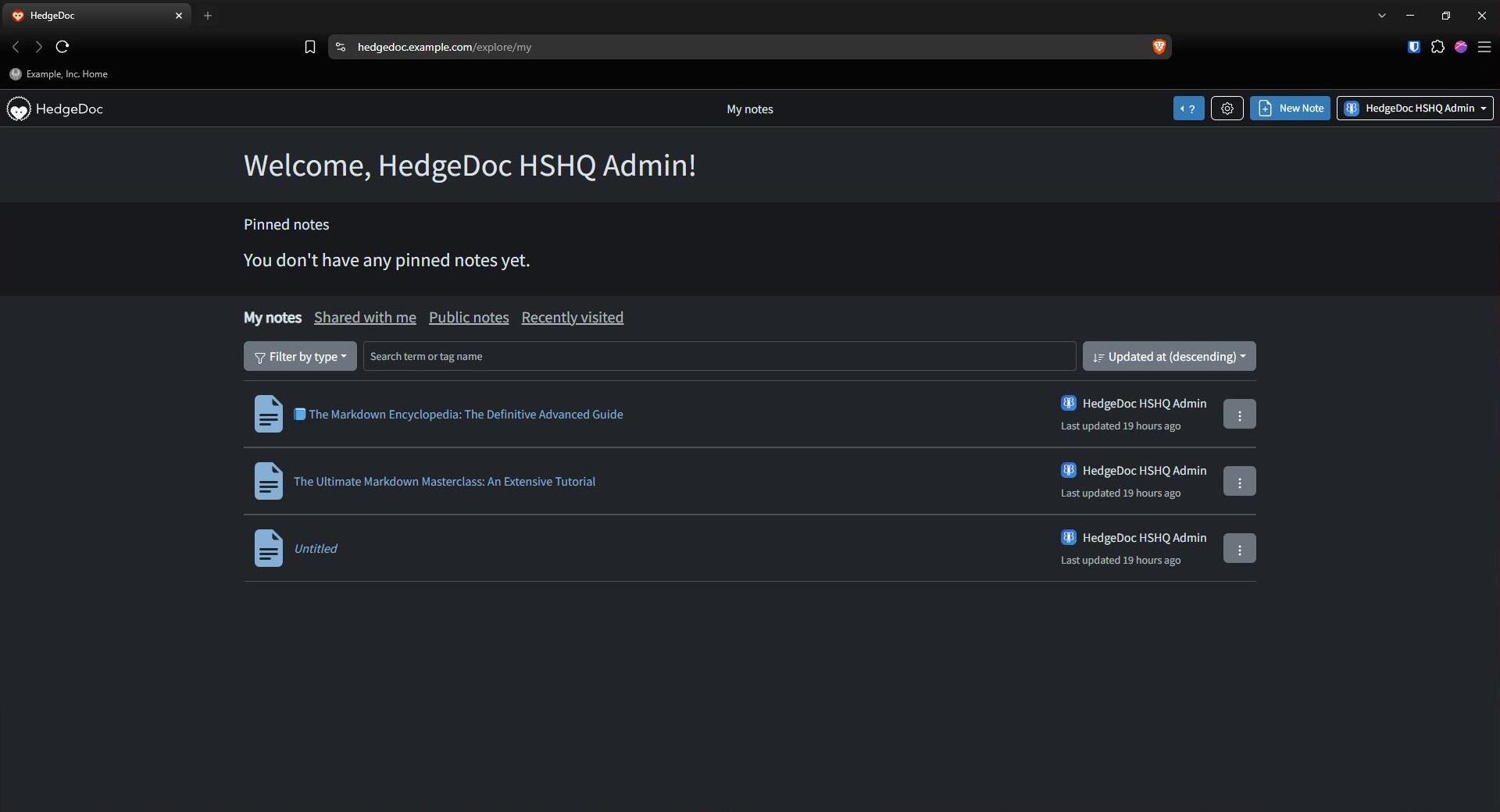The width and height of the screenshot is (1500, 812).
Task: Open Example, Inc. Home bookmark
Action: click(59, 74)
